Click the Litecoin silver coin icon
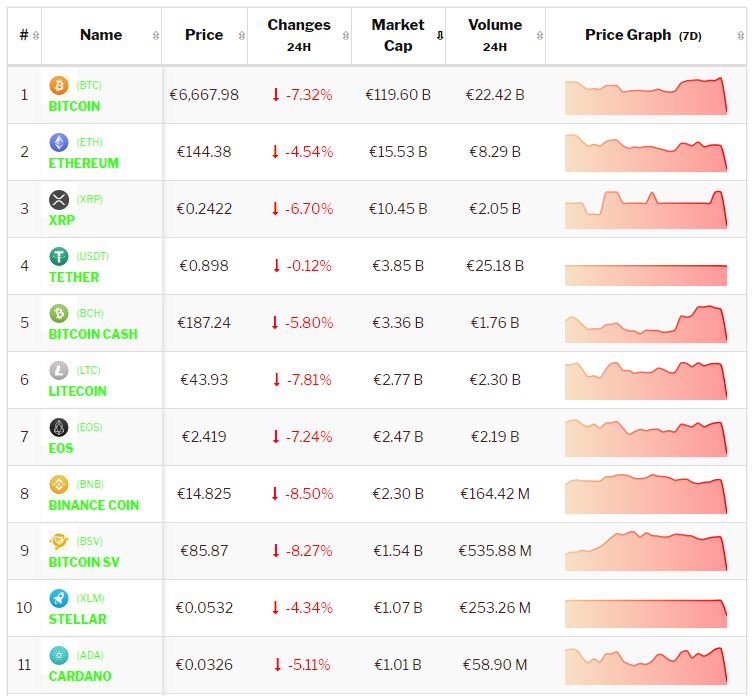 [59, 371]
